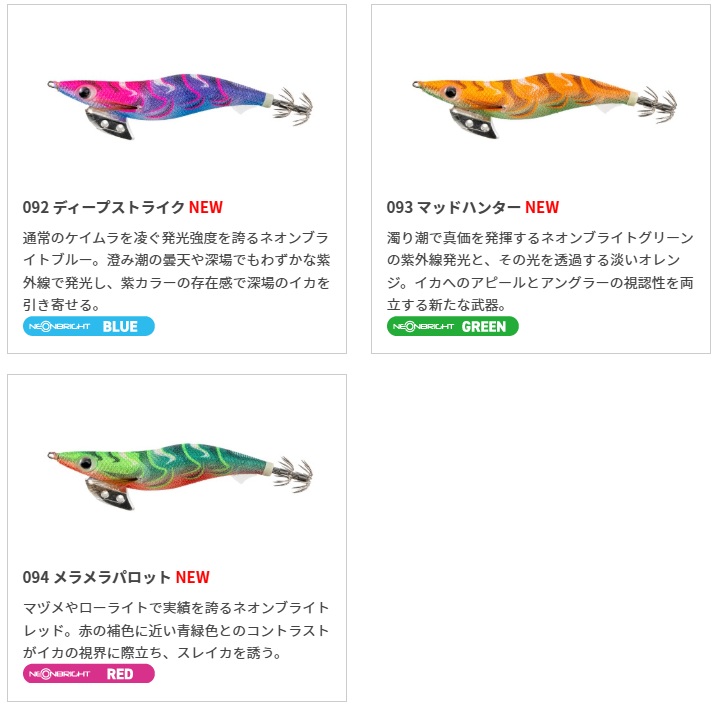Click the red NEW label beside 092
717x705 pixels.
pos(206,208)
